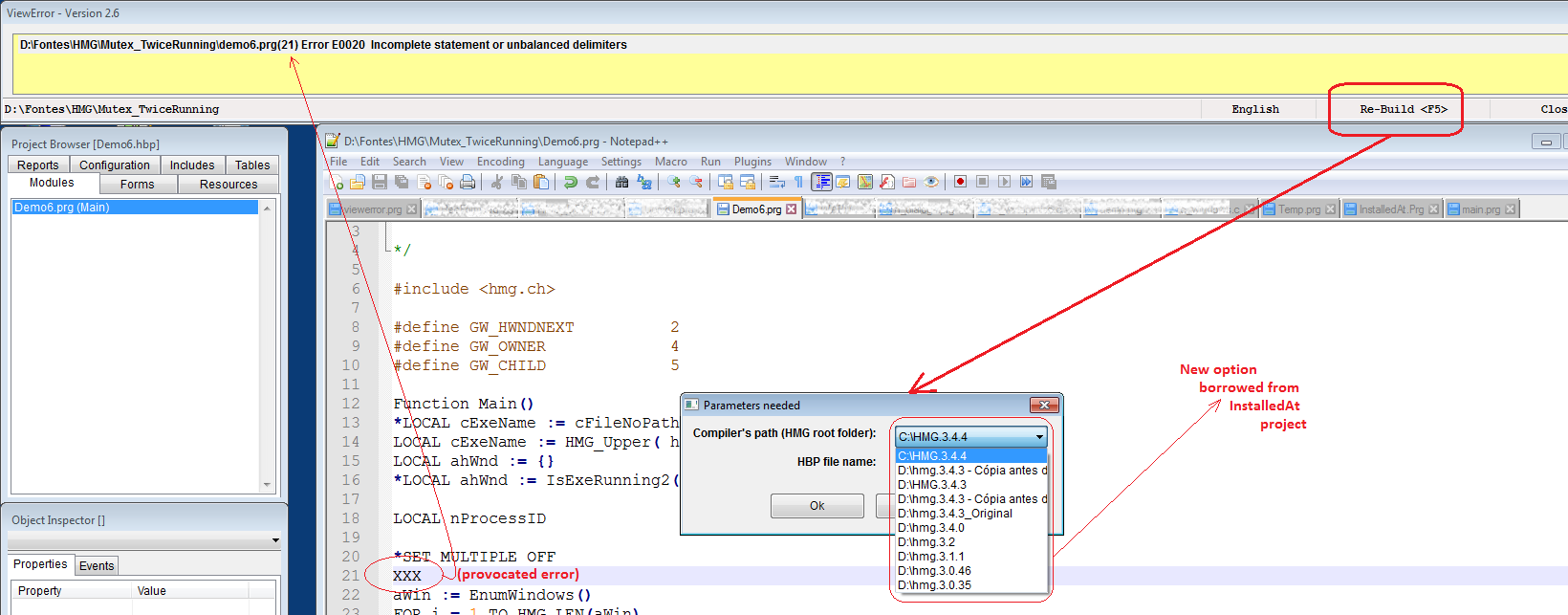Screen dimensions: 1568x615
Task: Click the Print icon in the toolbar
Action: (468, 182)
